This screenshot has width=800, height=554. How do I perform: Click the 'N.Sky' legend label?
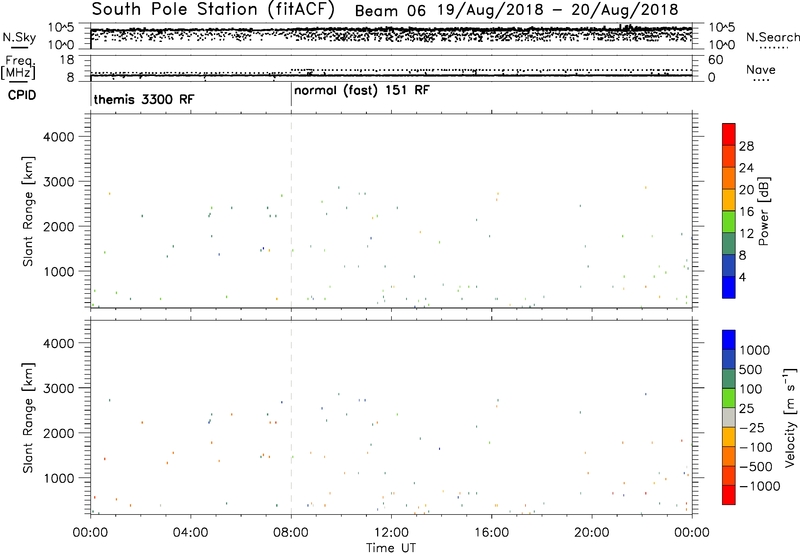[x=19, y=37]
